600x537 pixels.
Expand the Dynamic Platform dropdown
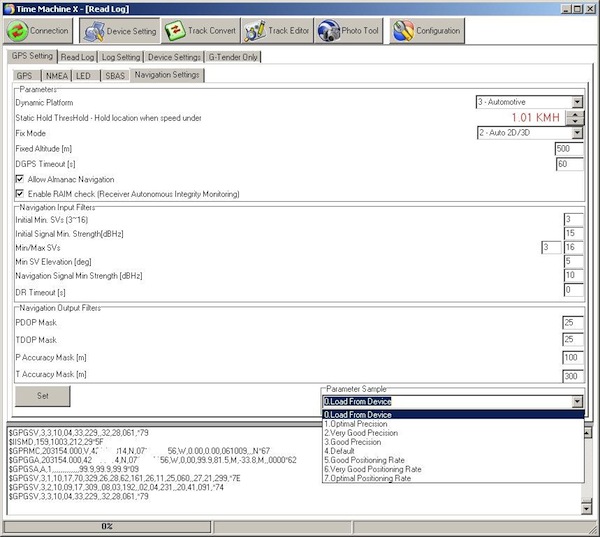[577, 102]
